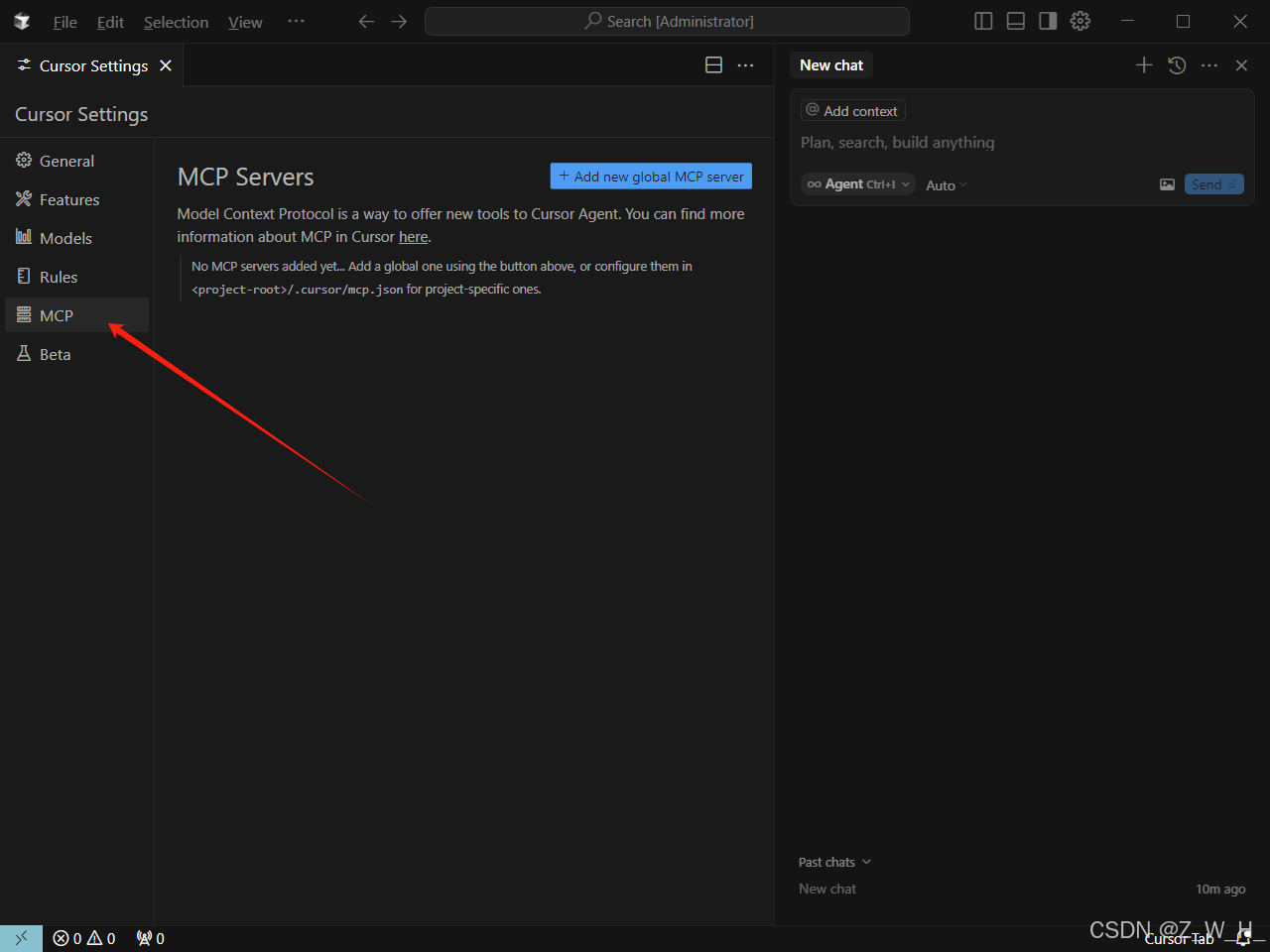Select the New chat tab
This screenshot has height=952, width=1270.
(831, 65)
